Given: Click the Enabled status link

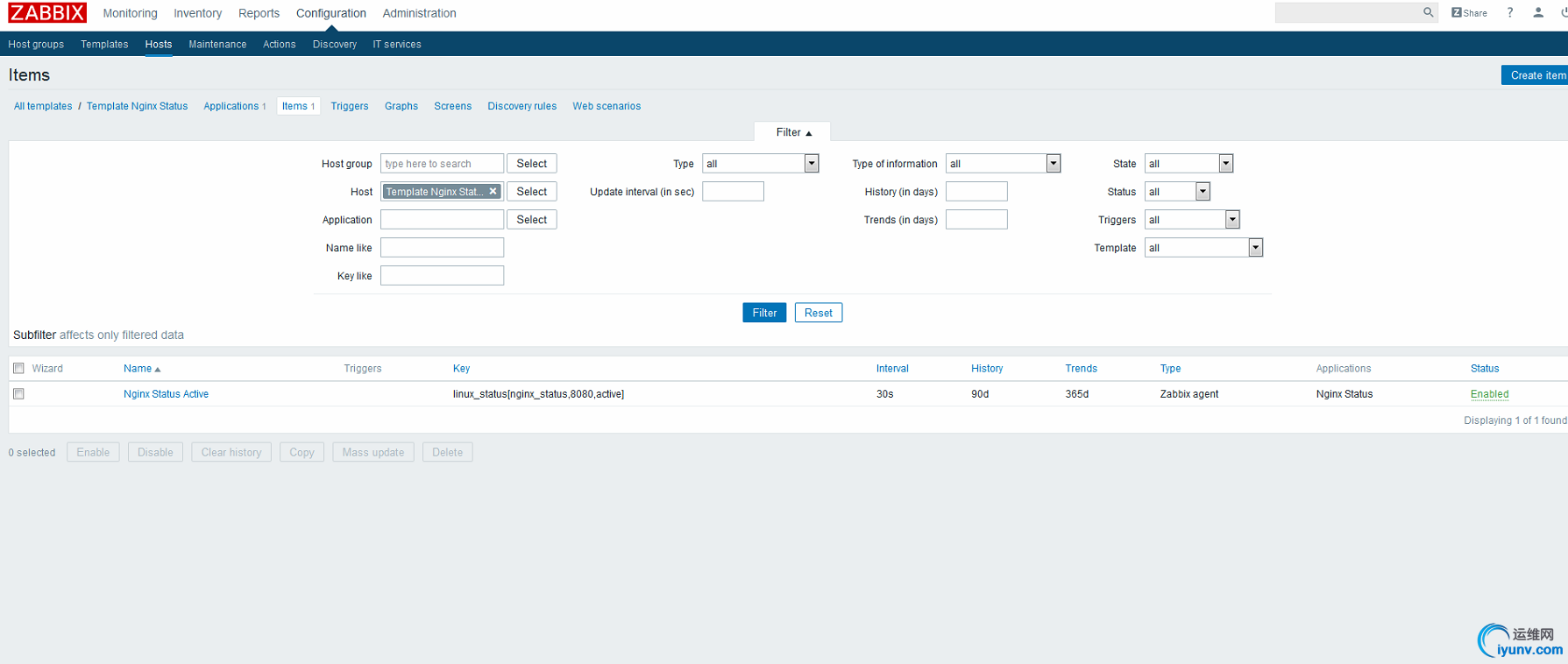Looking at the screenshot, I should tap(1489, 394).
